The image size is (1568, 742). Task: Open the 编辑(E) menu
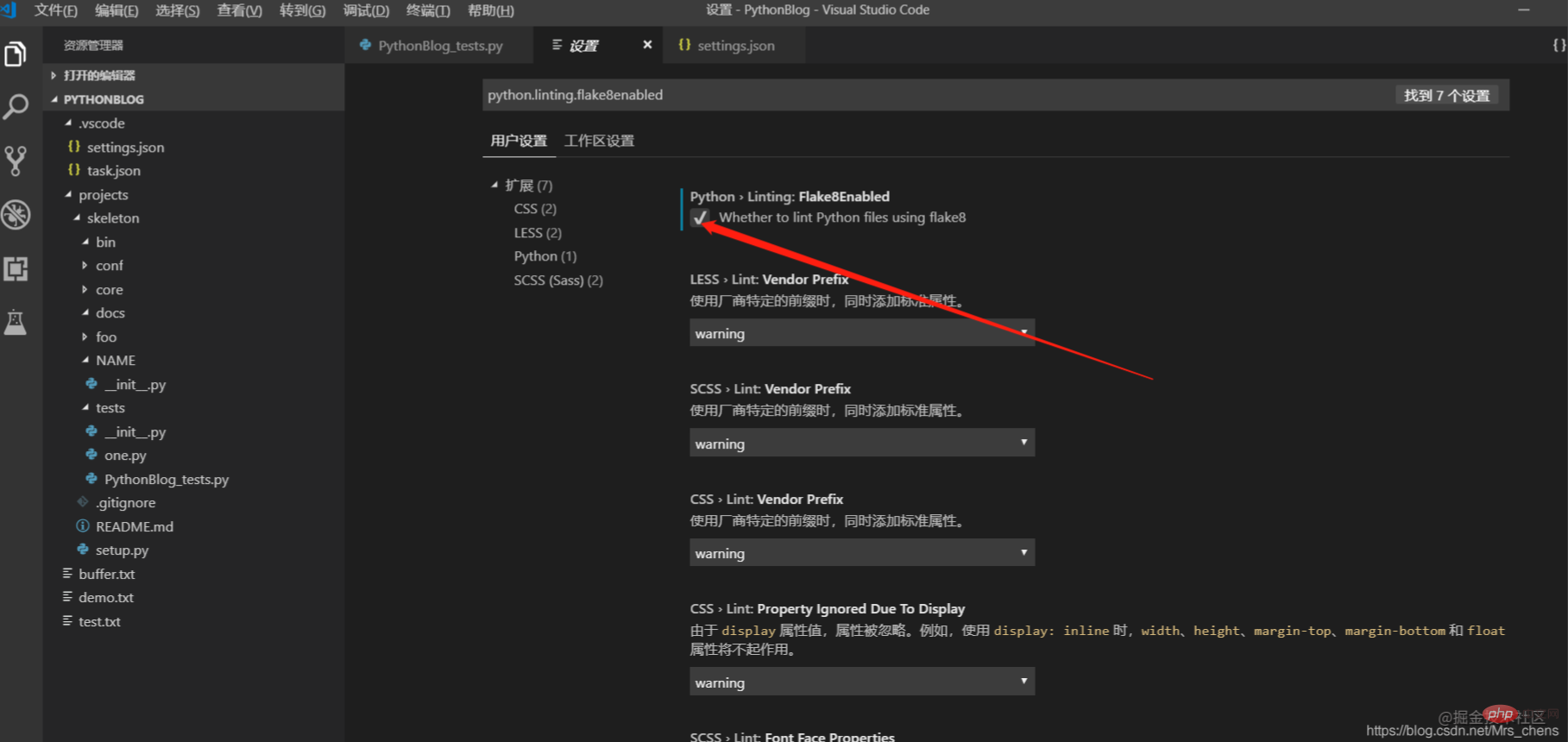[116, 10]
